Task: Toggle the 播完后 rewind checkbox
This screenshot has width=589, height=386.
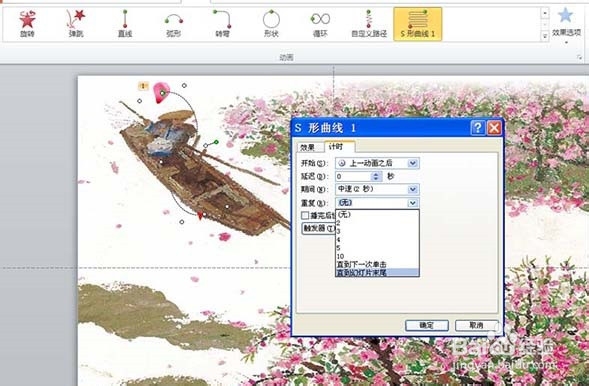Action: pyautogui.click(x=305, y=216)
